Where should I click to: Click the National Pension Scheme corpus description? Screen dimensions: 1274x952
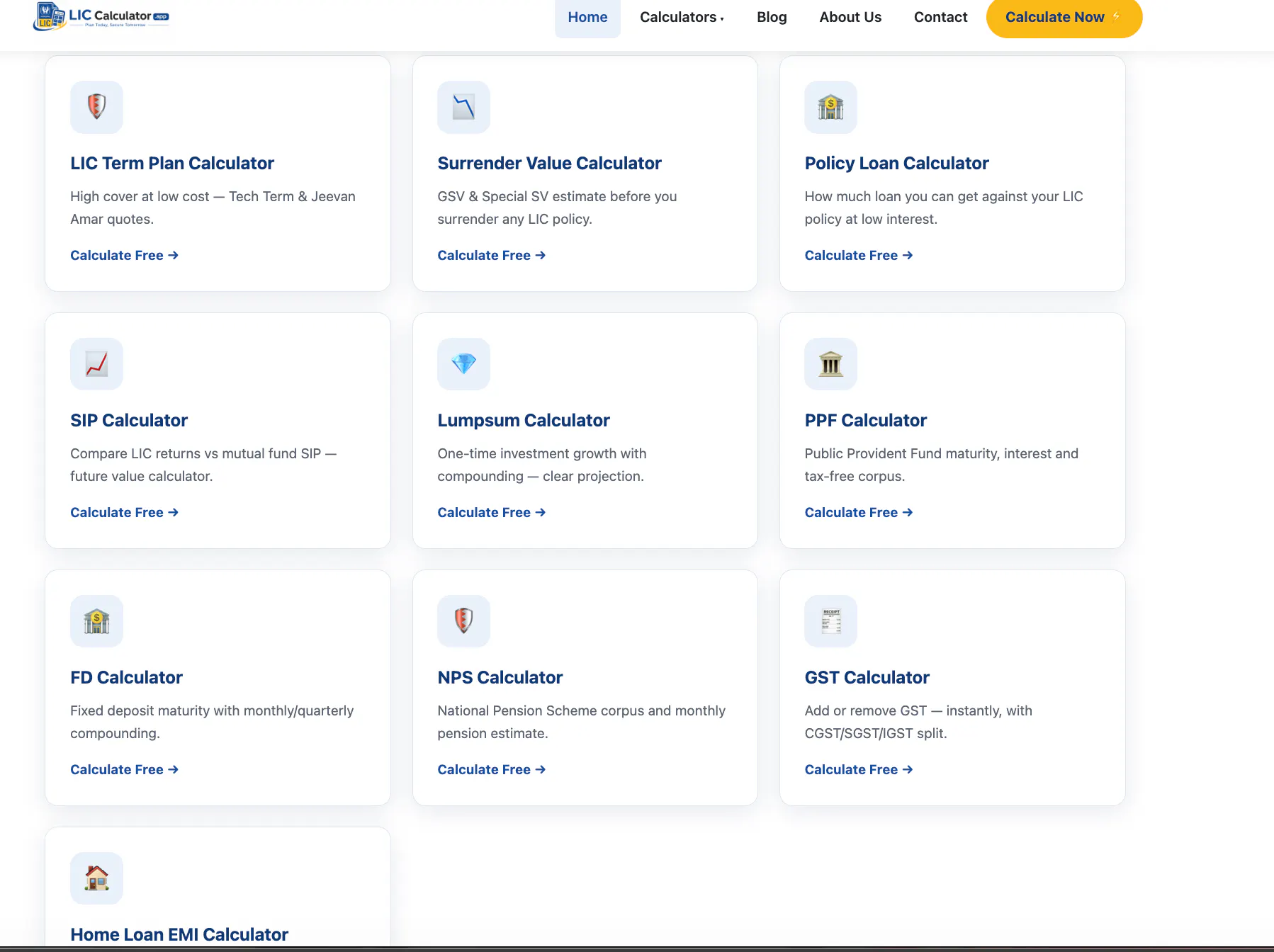coord(582,722)
